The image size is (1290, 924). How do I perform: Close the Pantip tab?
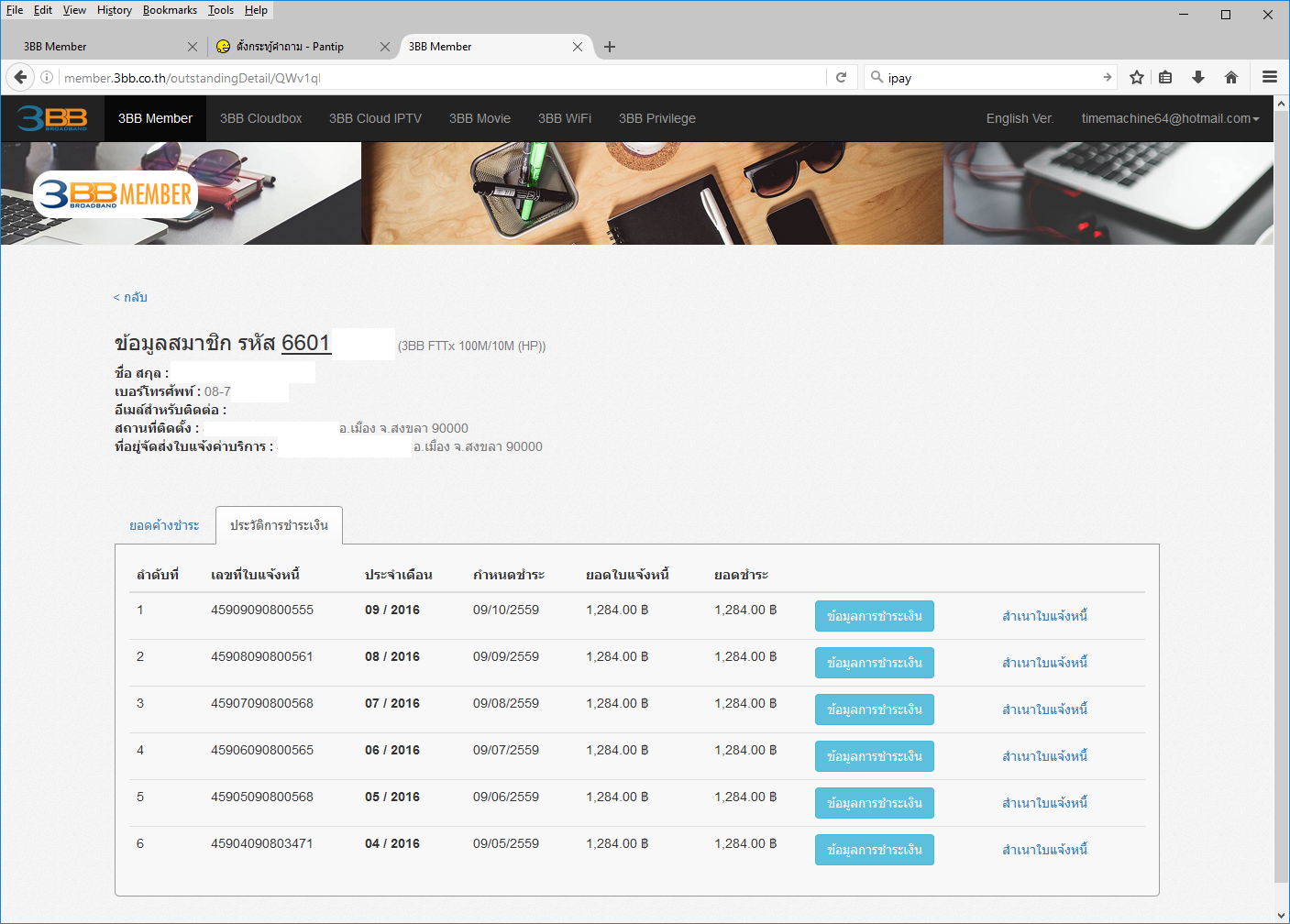(384, 47)
